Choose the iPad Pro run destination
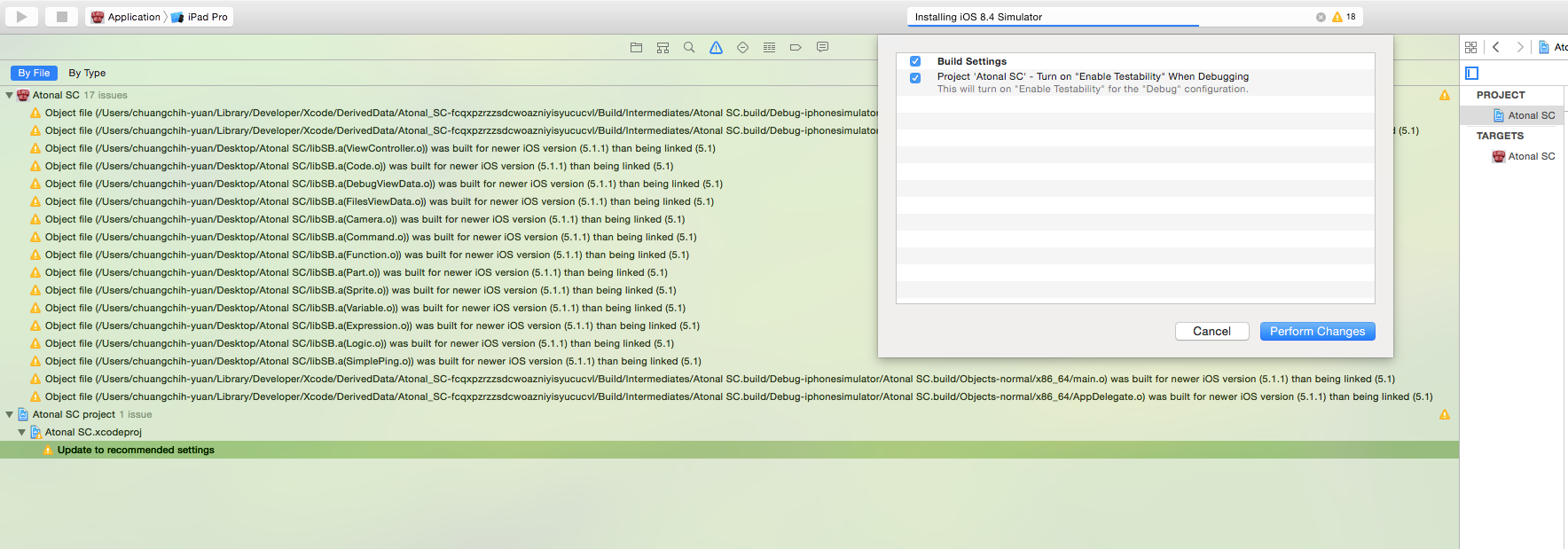 pos(200,17)
